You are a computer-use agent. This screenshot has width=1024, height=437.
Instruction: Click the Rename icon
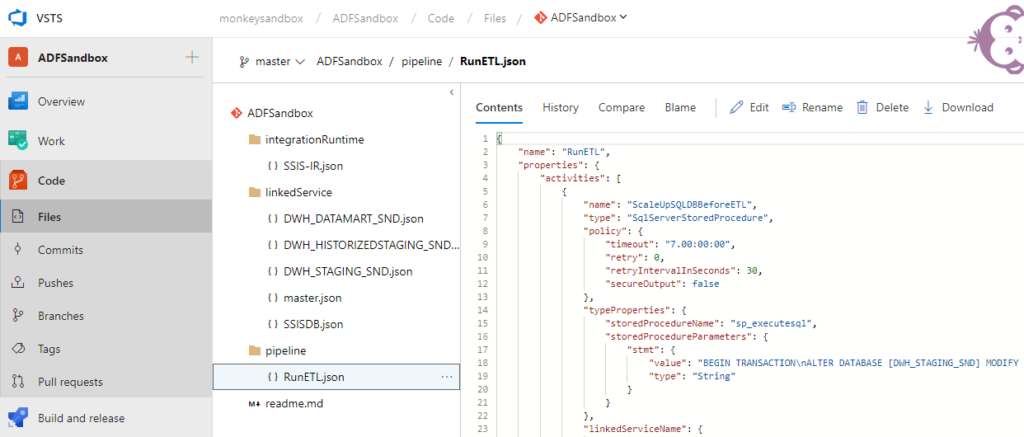click(x=789, y=107)
